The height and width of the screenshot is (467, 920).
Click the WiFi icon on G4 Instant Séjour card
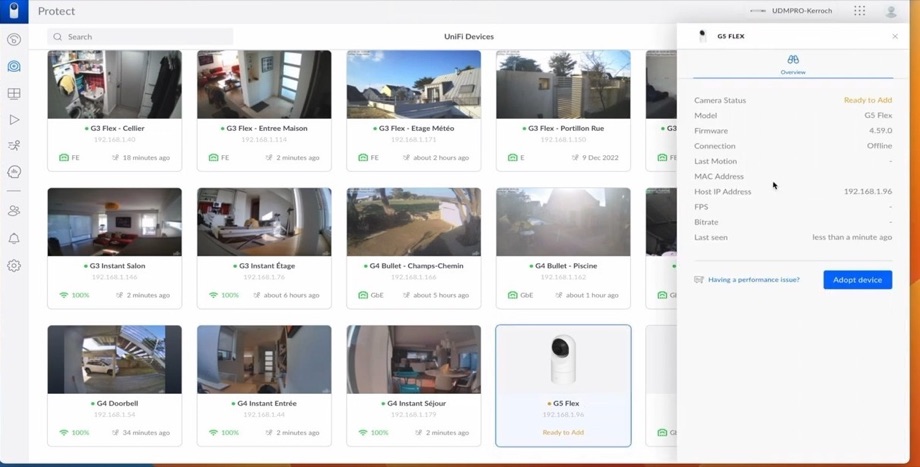coord(363,432)
